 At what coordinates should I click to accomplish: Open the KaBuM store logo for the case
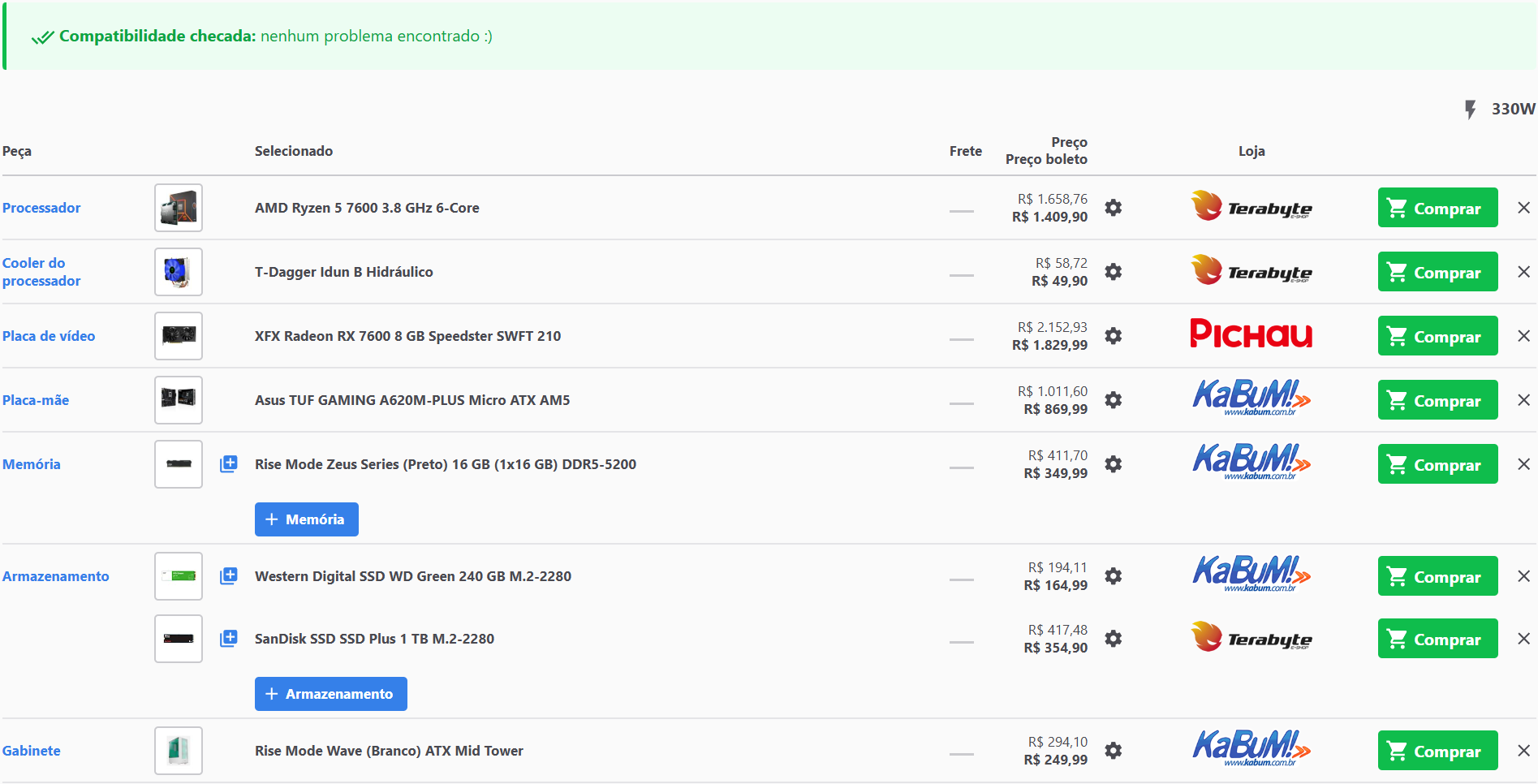[x=1251, y=748]
